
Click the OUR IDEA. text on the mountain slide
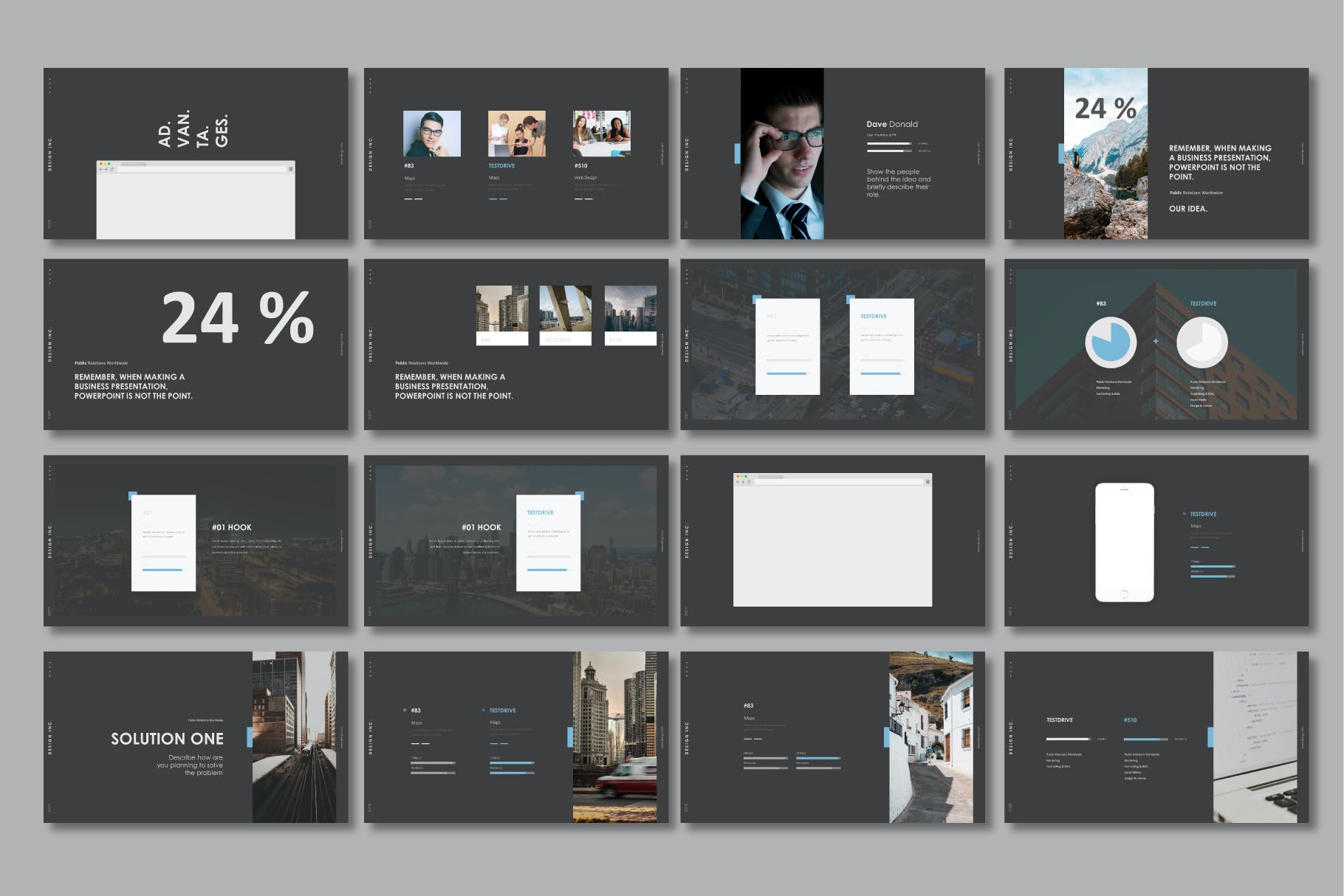coord(1188,209)
